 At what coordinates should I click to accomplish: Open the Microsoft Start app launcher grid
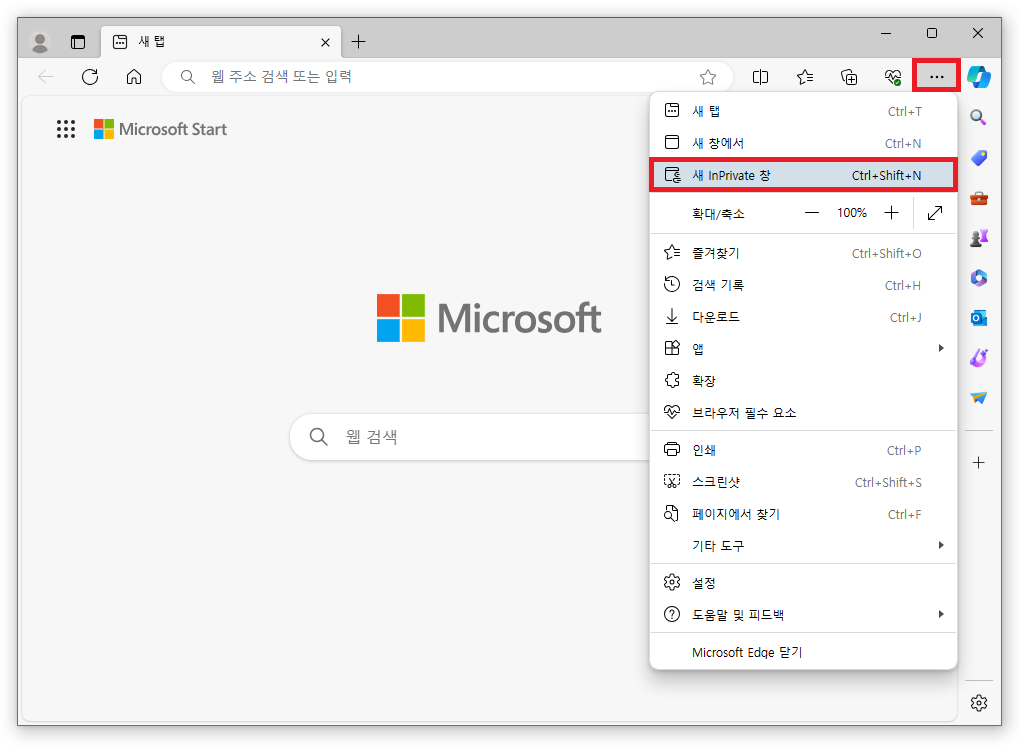[66, 129]
